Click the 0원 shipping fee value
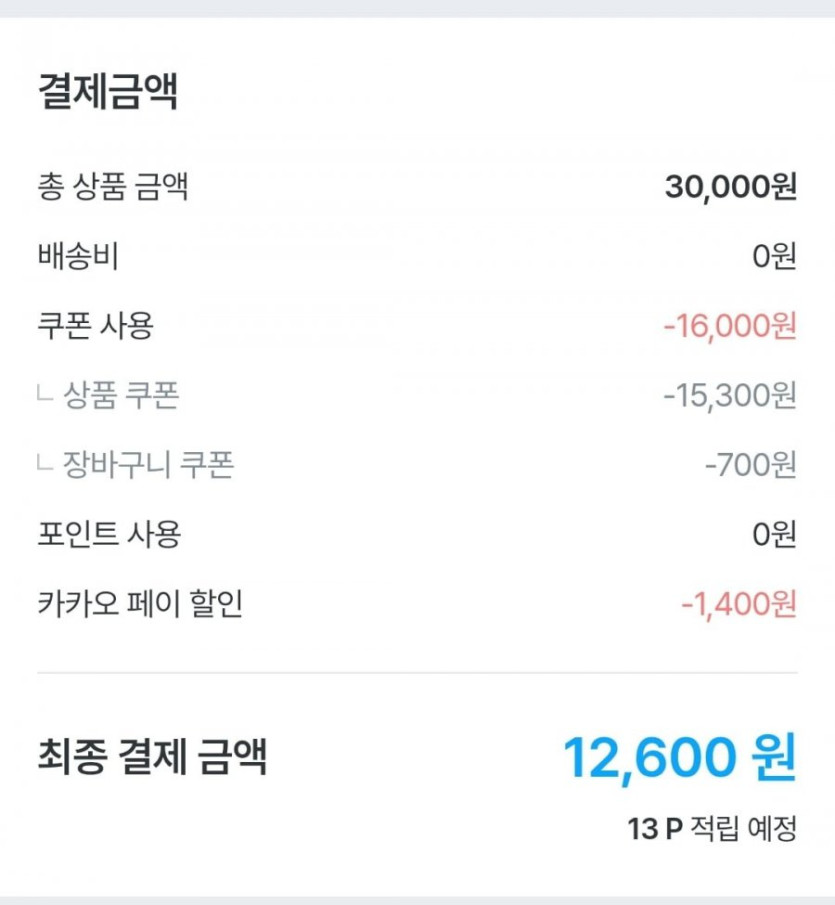 point(774,257)
